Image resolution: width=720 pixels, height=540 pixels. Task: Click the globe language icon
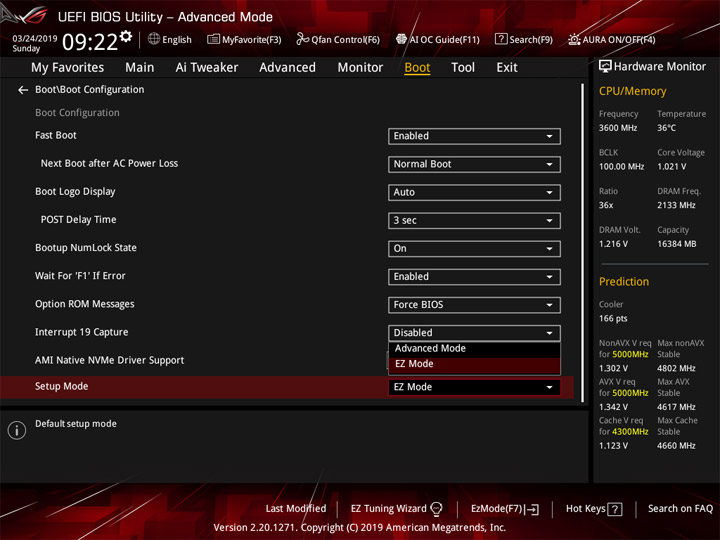pyautogui.click(x=154, y=39)
